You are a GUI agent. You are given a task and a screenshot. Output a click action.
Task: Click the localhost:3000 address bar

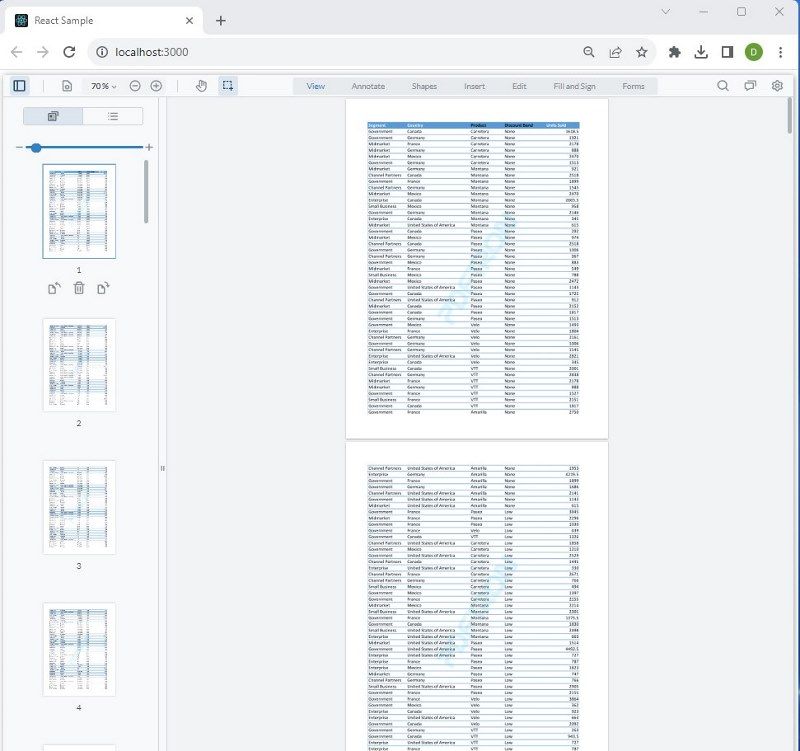pyautogui.click(x=337, y=52)
